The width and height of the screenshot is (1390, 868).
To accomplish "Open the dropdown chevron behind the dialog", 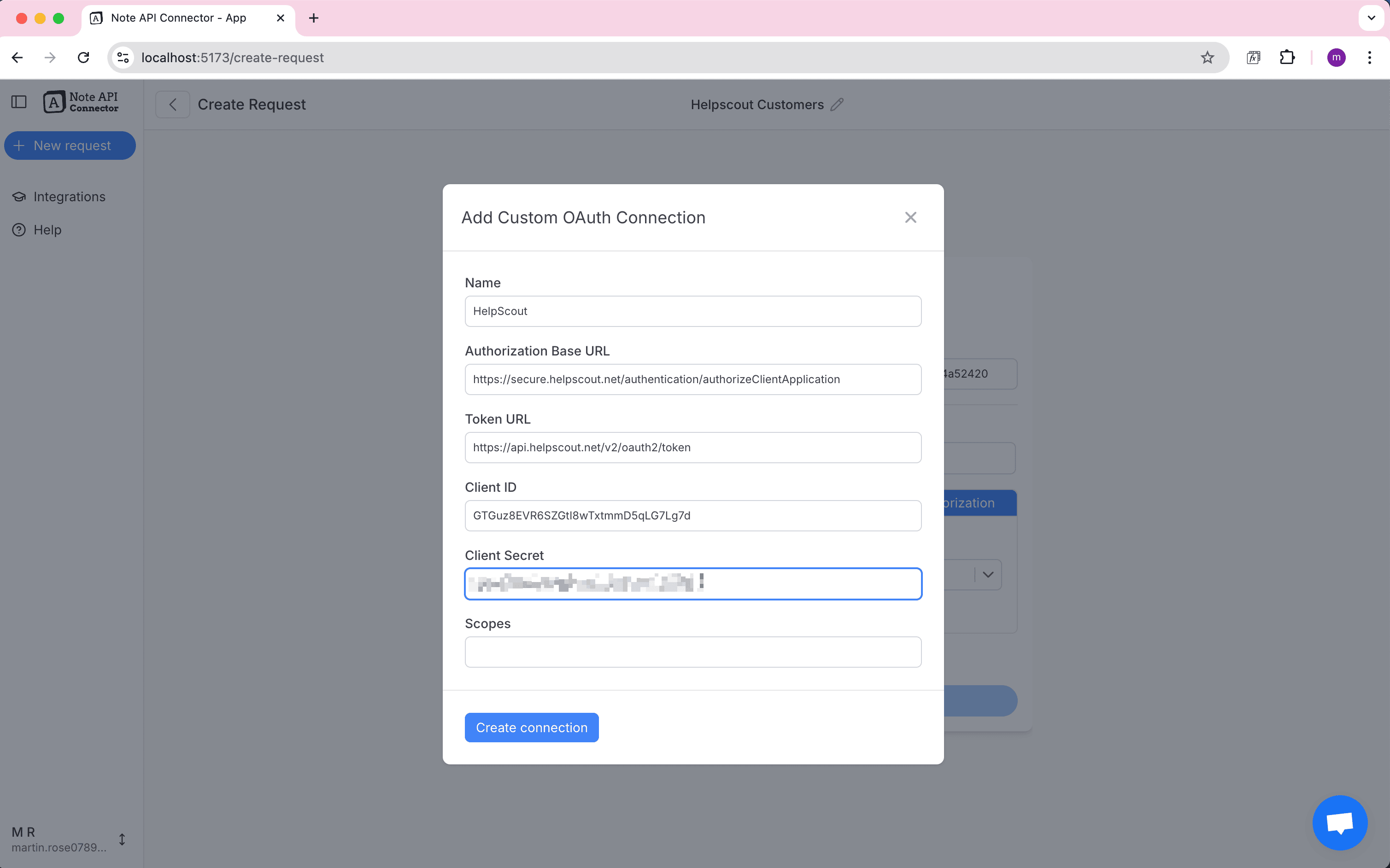I will pyautogui.click(x=988, y=575).
